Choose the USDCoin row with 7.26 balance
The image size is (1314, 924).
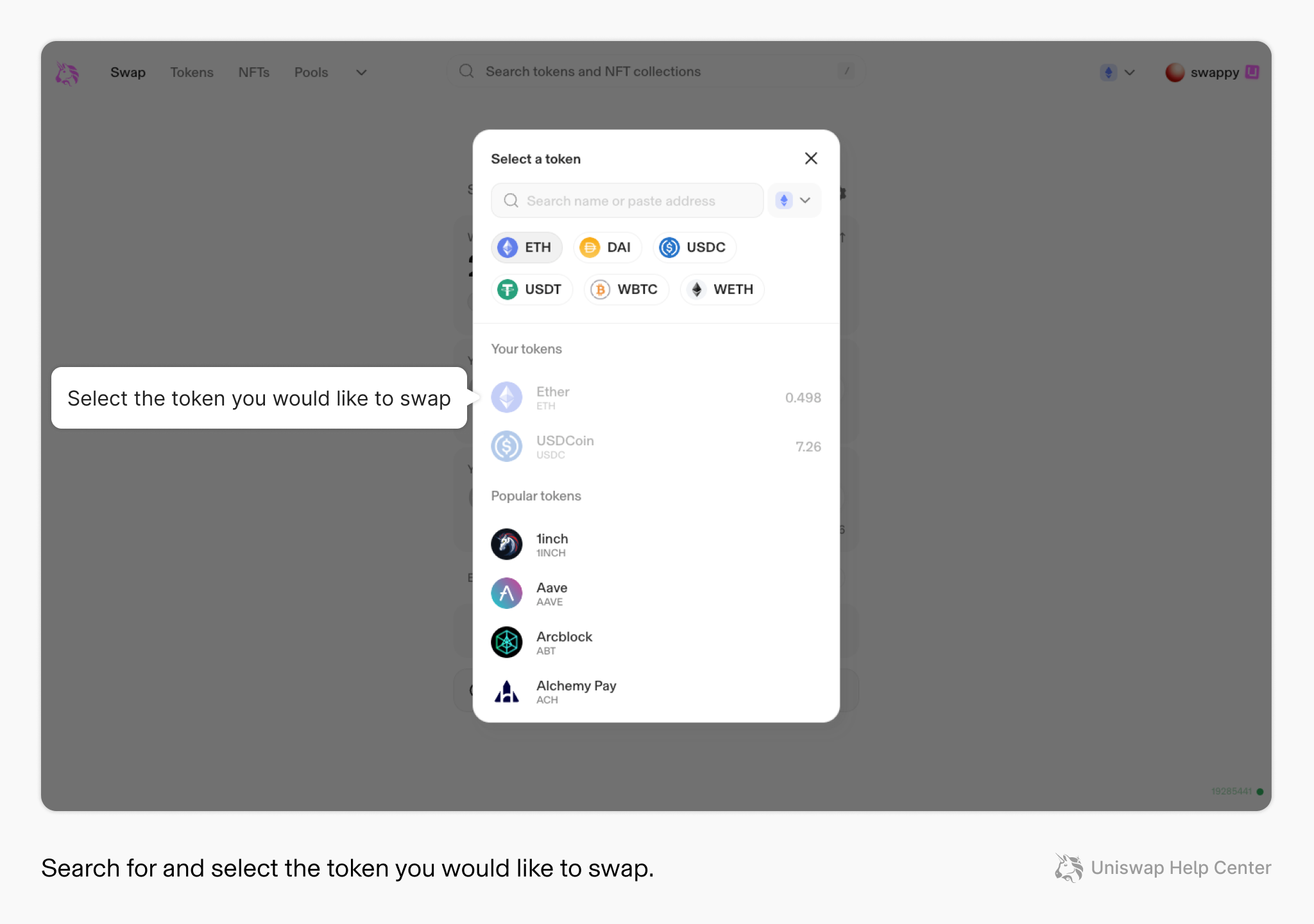pos(656,447)
